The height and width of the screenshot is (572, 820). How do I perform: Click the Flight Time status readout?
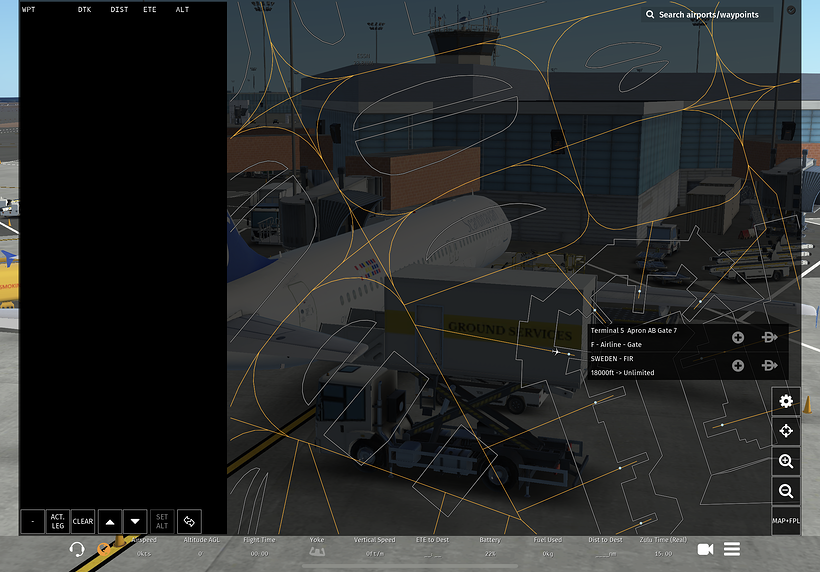pyautogui.click(x=259, y=547)
